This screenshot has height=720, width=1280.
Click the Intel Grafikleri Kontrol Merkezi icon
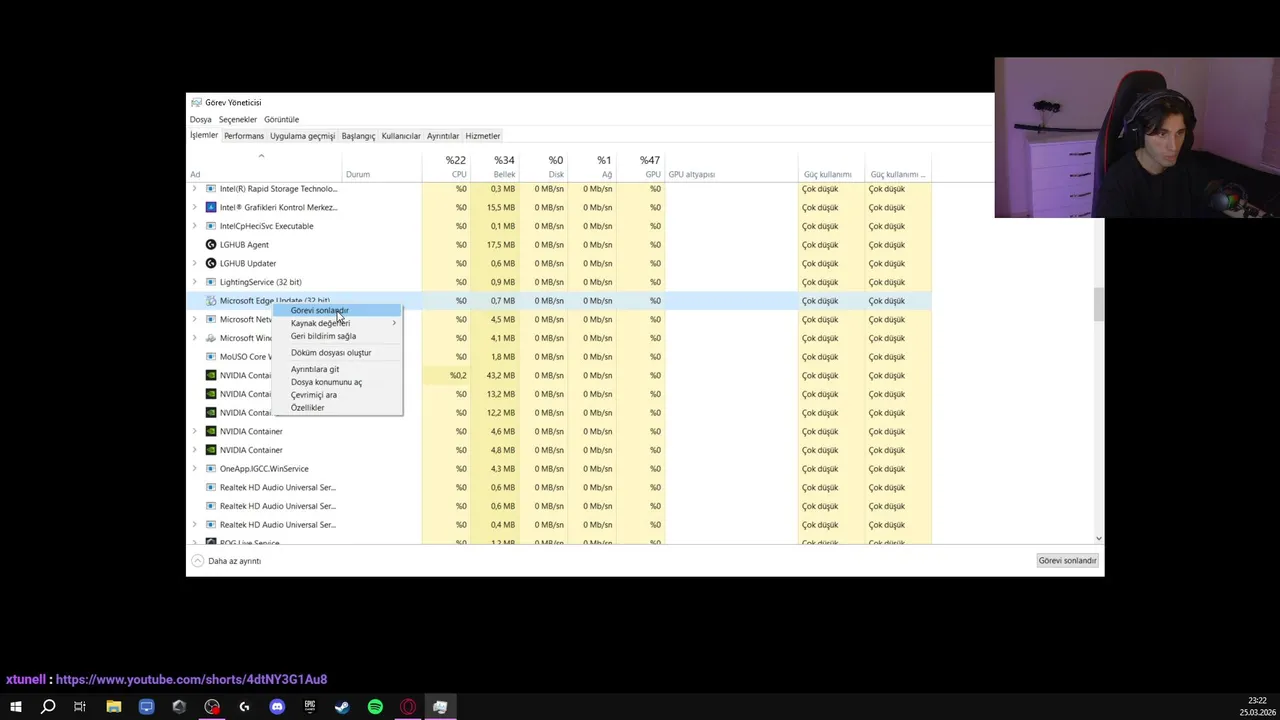click(210, 207)
